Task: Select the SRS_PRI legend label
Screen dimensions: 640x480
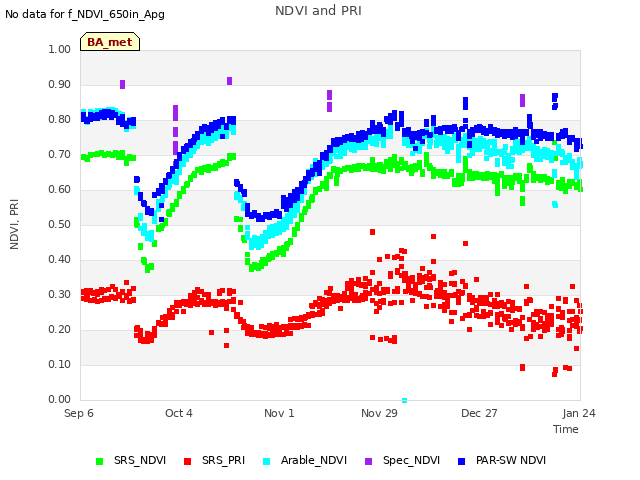Action: click(x=223, y=460)
